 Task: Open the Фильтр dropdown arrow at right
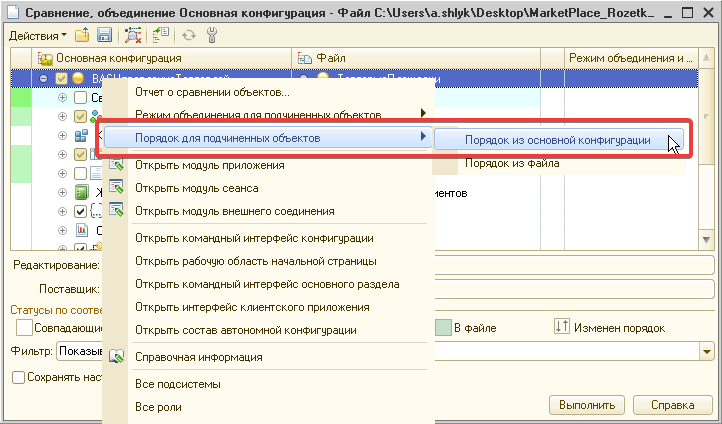707,351
